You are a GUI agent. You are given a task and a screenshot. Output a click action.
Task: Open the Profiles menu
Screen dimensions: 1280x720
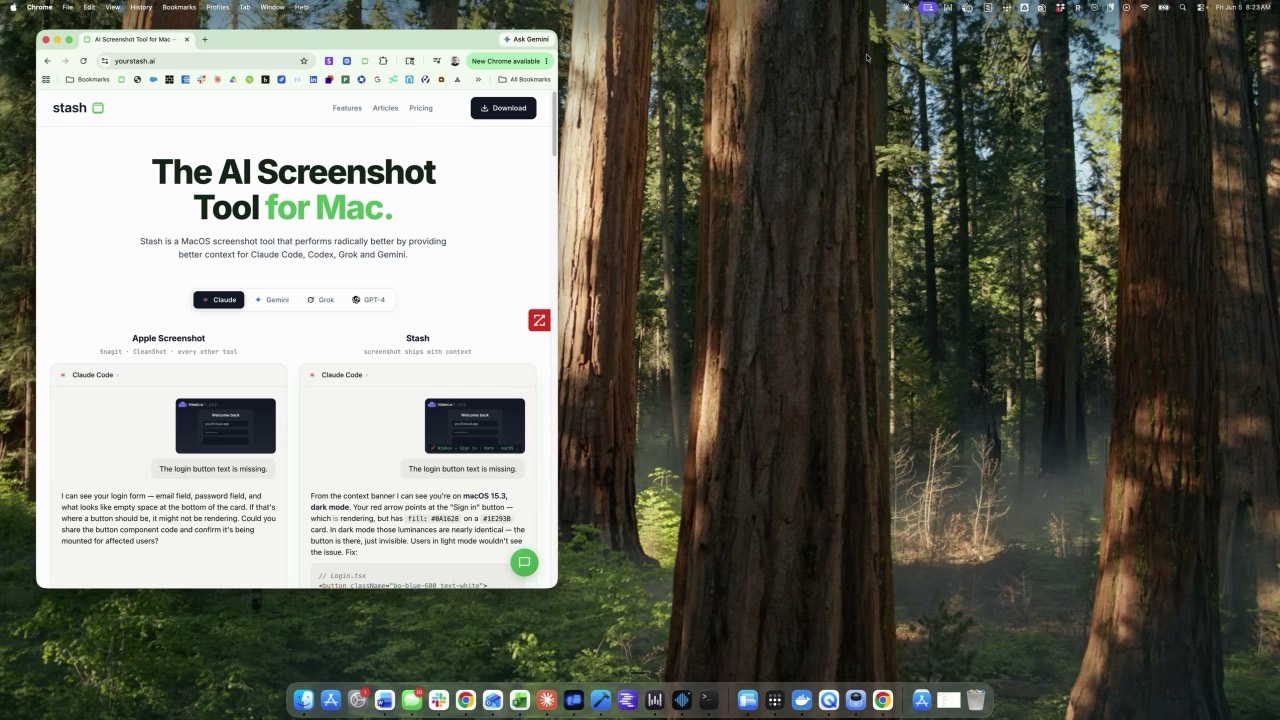pos(218,7)
